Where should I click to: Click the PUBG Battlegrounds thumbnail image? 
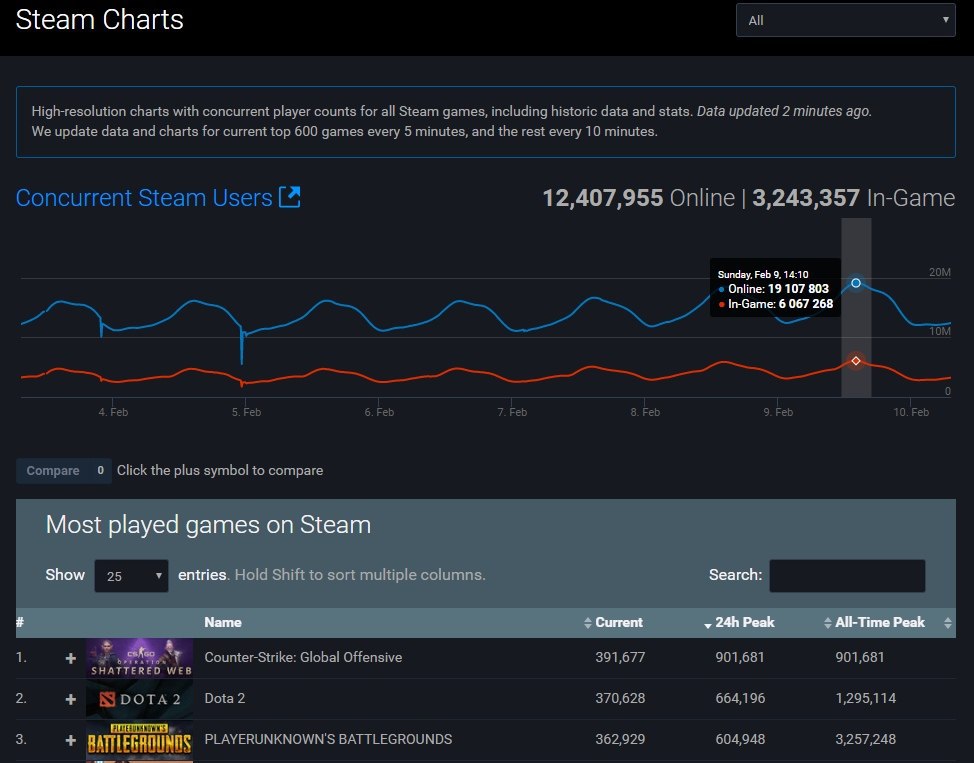click(139, 740)
